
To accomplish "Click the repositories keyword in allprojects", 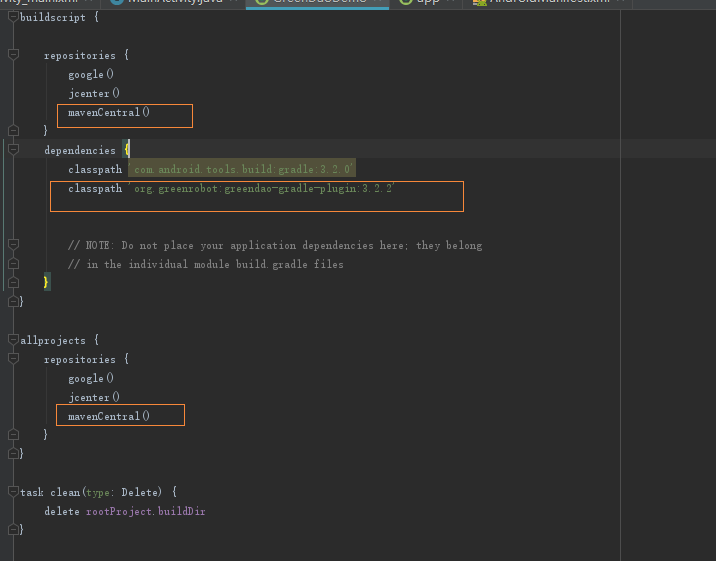I will (80, 359).
